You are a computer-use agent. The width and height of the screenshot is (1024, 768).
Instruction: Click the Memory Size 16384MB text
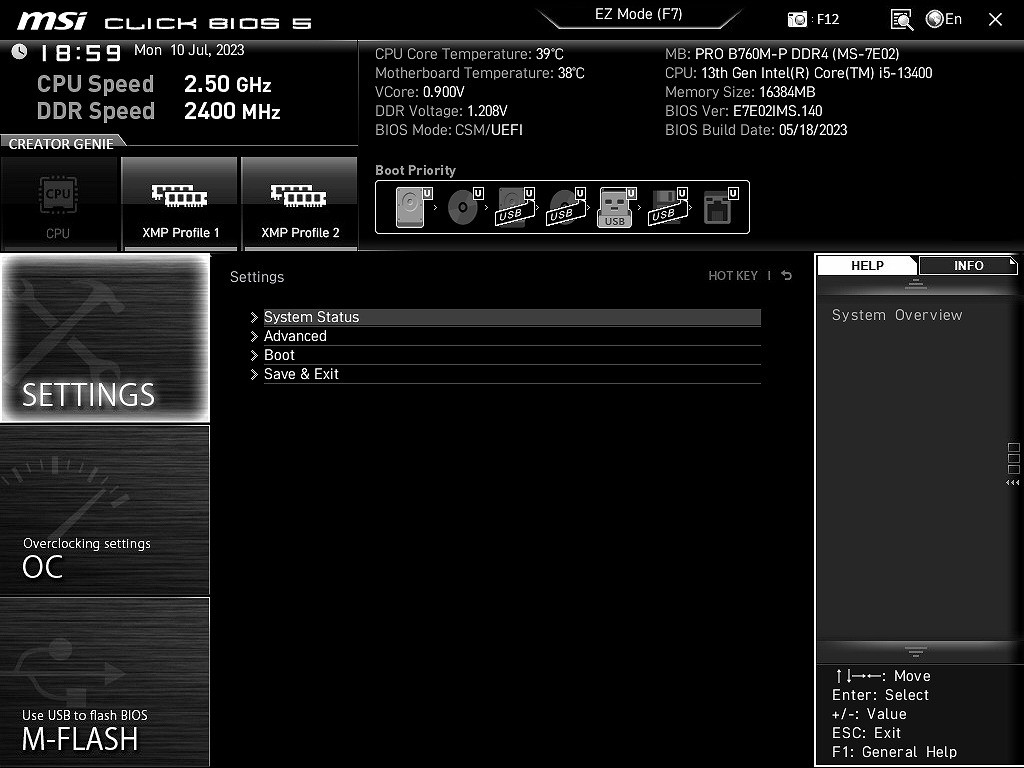click(x=740, y=92)
